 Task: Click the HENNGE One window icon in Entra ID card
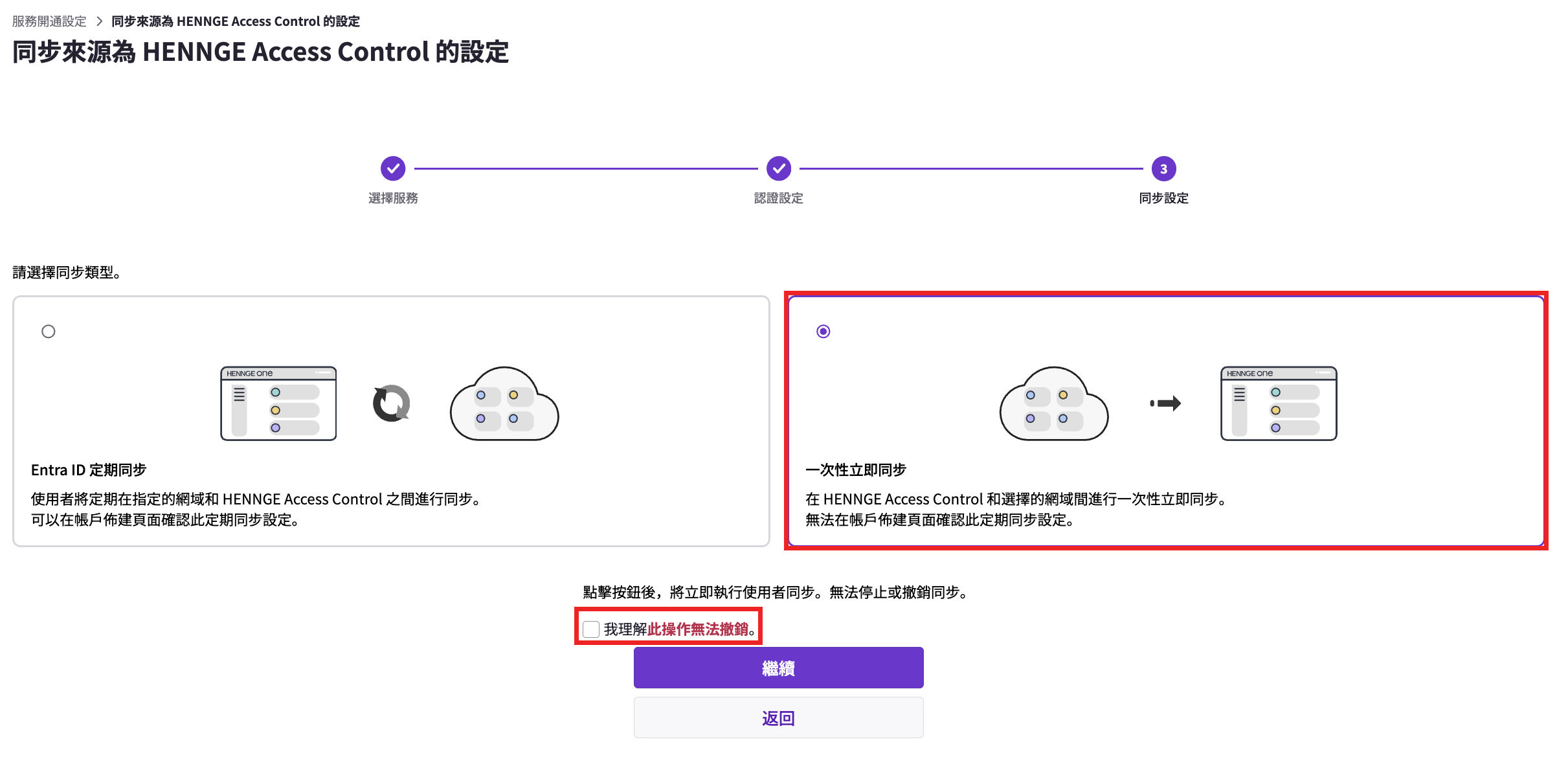click(278, 403)
